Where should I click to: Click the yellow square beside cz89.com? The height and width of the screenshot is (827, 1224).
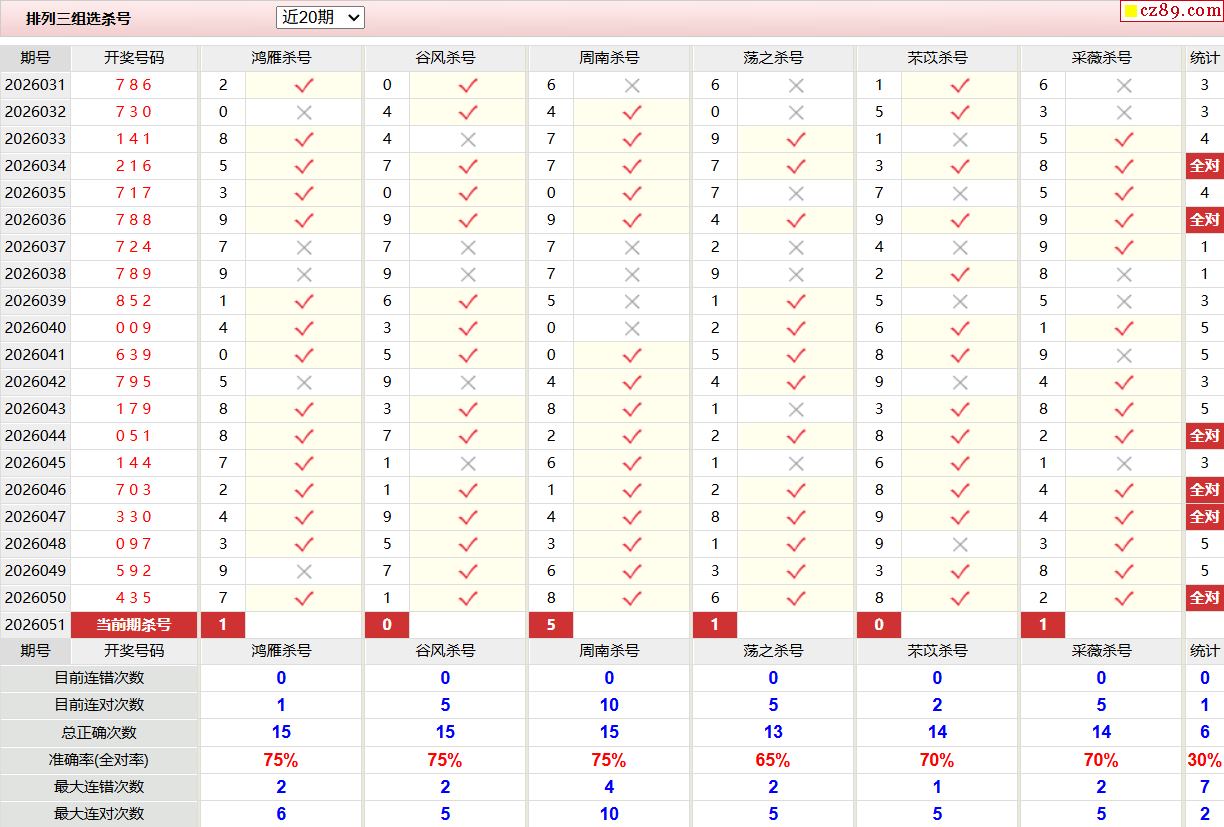tap(1131, 12)
